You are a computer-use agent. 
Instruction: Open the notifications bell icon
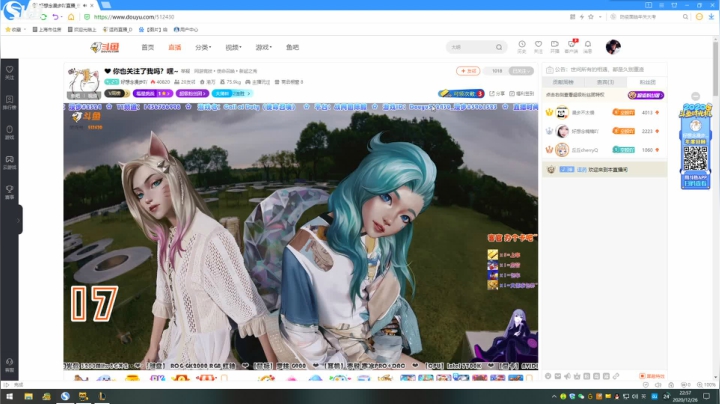pyautogui.click(x=588, y=46)
